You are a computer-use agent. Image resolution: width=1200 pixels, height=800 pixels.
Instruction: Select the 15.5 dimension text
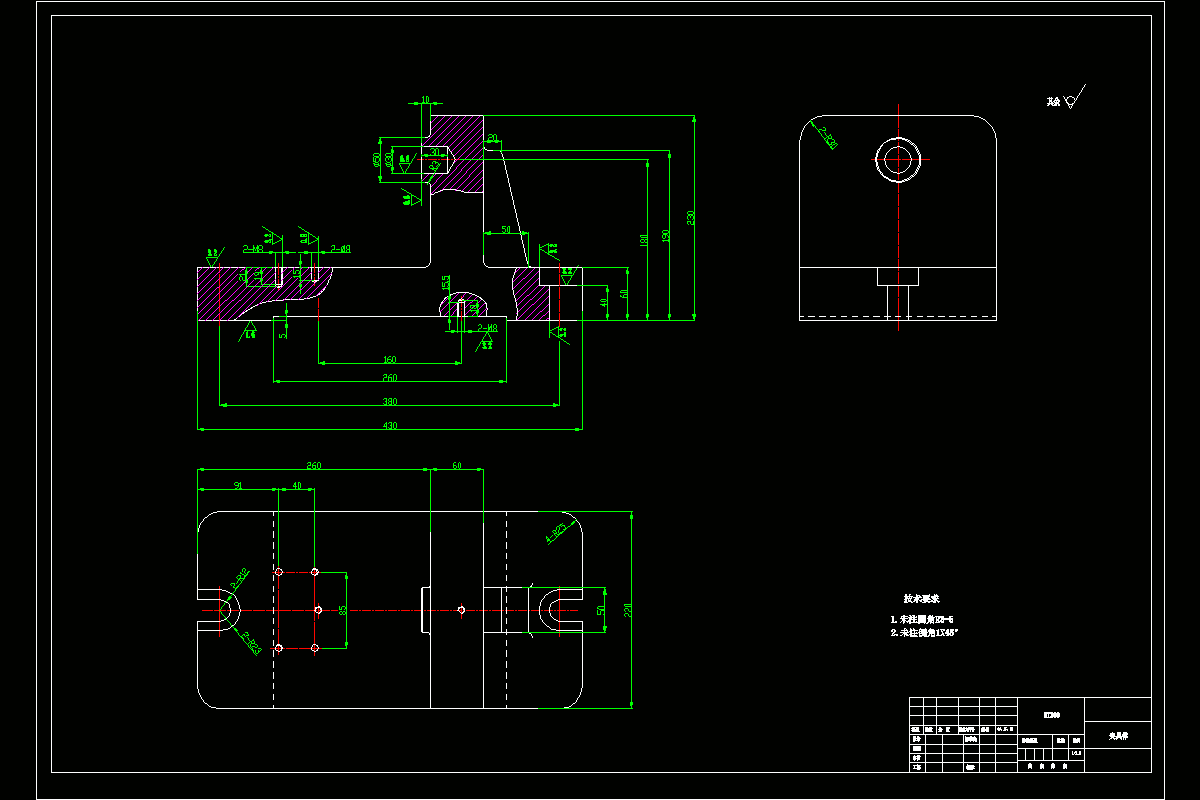click(x=446, y=283)
